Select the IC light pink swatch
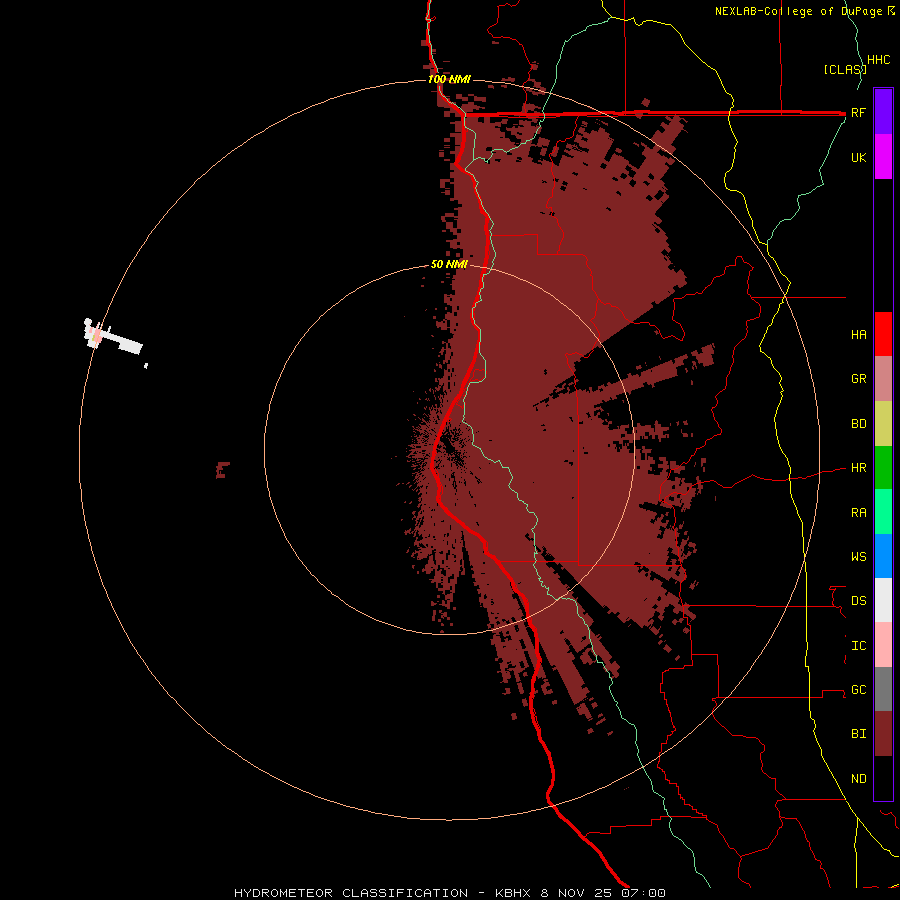 tap(883, 645)
